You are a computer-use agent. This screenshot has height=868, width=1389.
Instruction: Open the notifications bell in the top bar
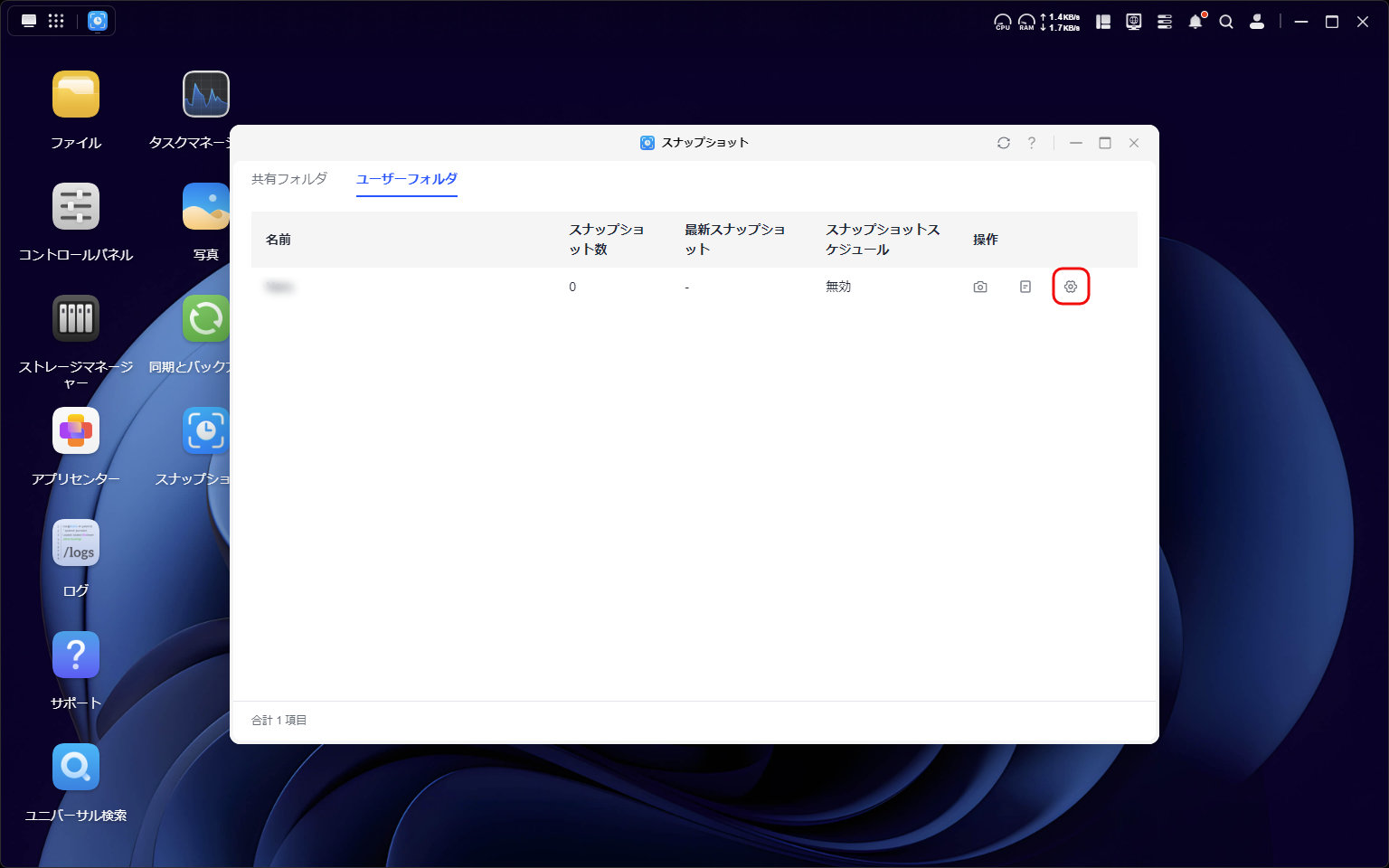(1195, 22)
